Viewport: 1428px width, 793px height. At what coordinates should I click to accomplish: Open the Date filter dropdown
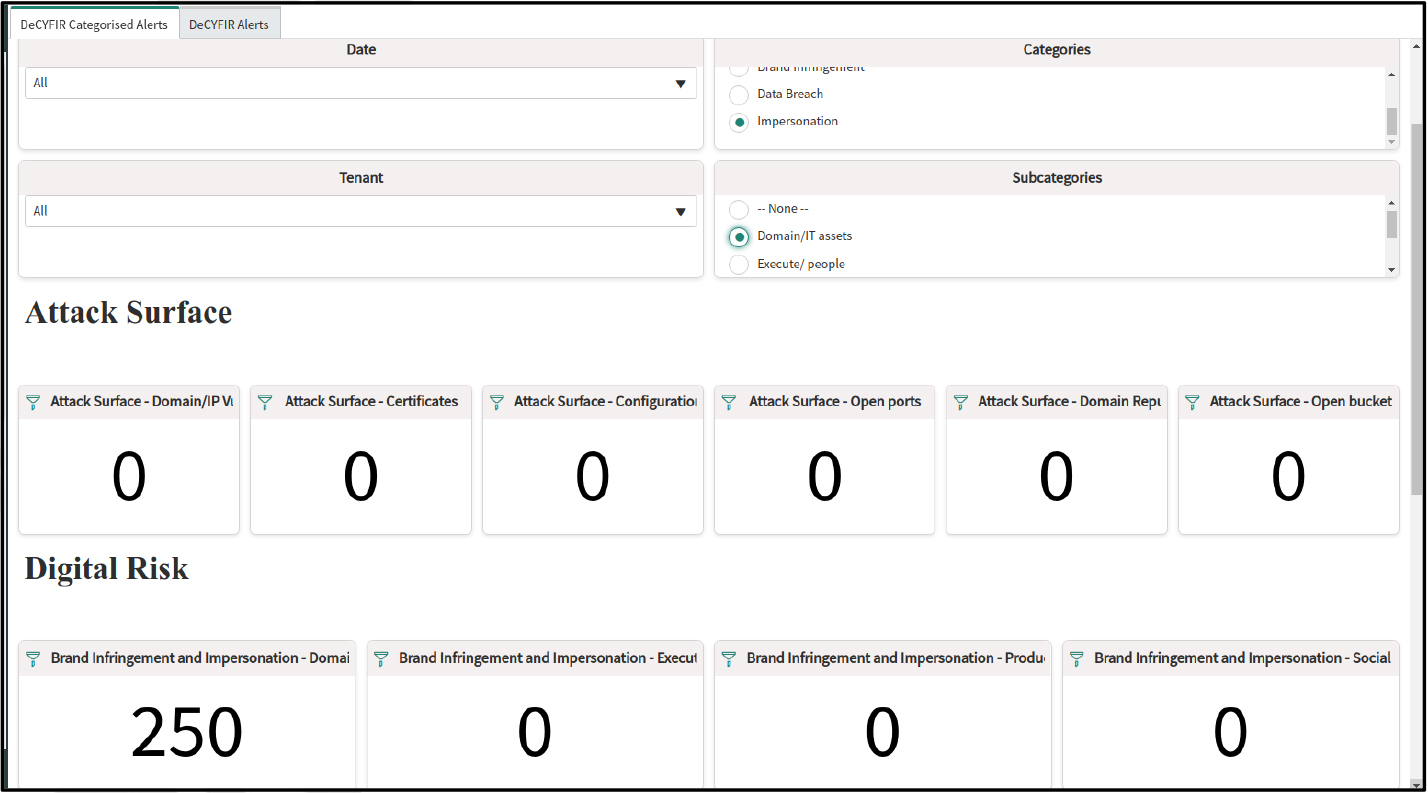tap(361, 83)
